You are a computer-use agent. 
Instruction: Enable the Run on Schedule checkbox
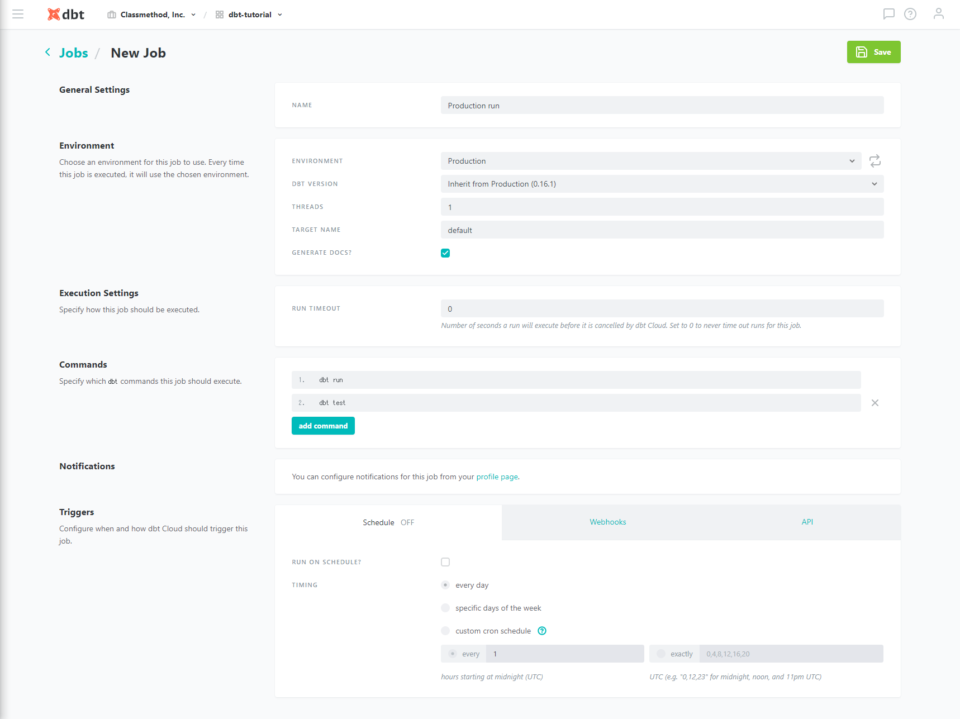coord(445,562)
